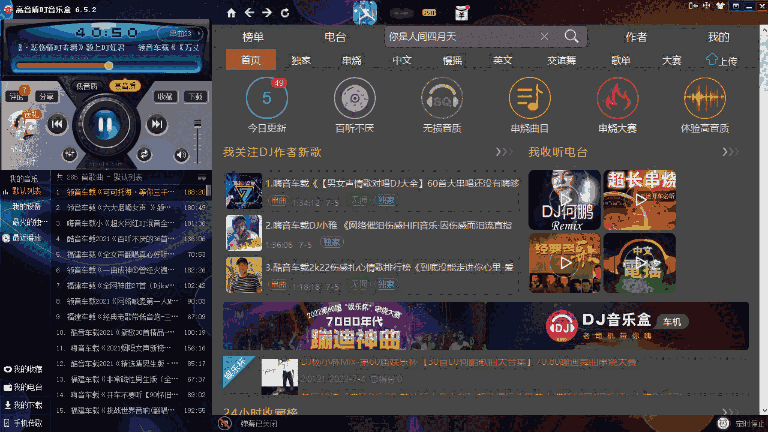Select the 英文 sub-tab
Viewport: 768px width, 432px height.
coord(503,60)
